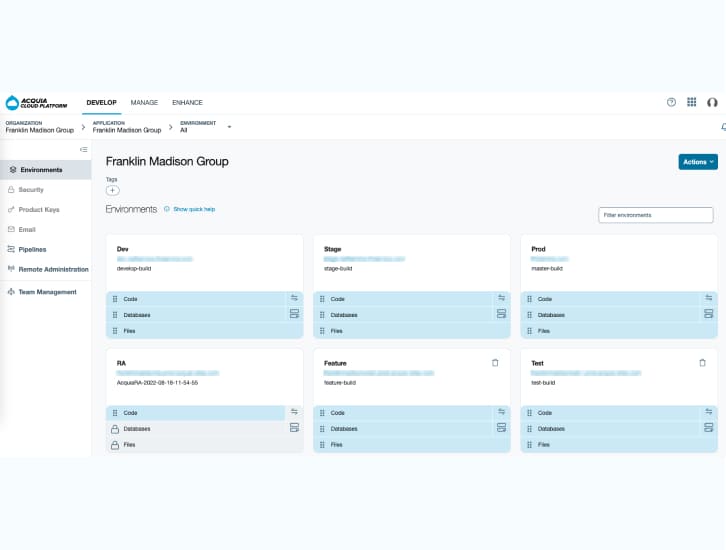This screenshot has width=726, height=550.
Task: Click the RA Databases lock icon
Action: 115,429
